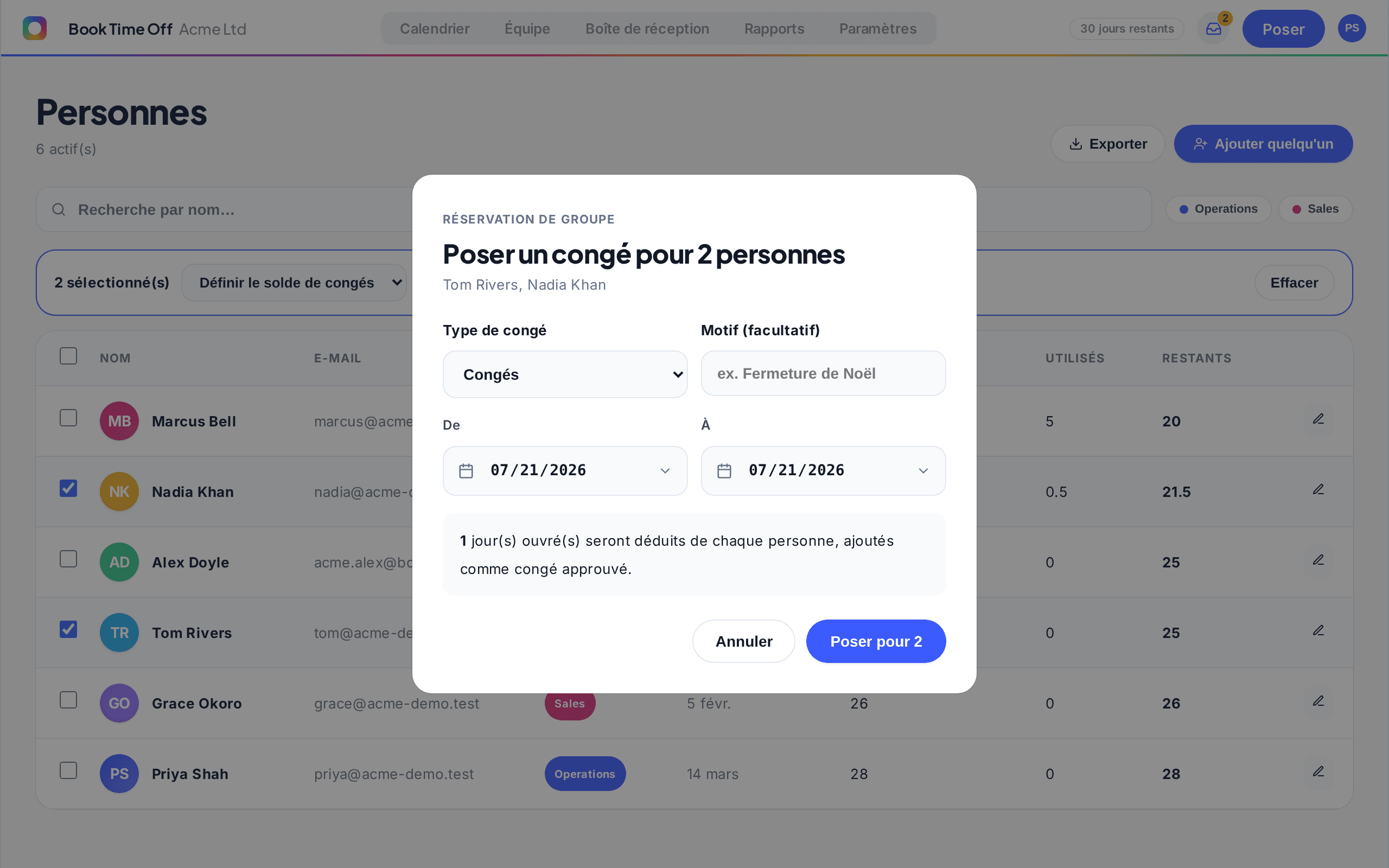The width and height of the screenshot is (1389, 868).
Task: Edit Grace Okoro with pencil icon
Action: 1318,702
